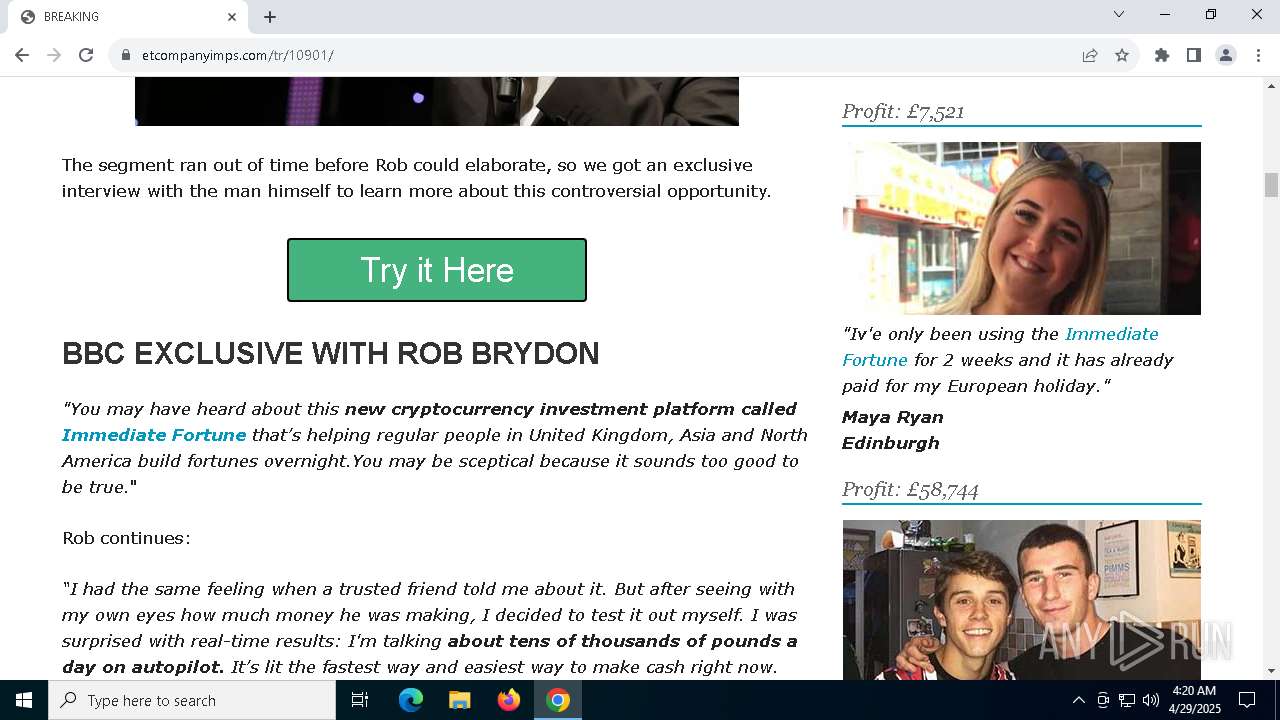Click the top article image

click(x=437, y=101)
